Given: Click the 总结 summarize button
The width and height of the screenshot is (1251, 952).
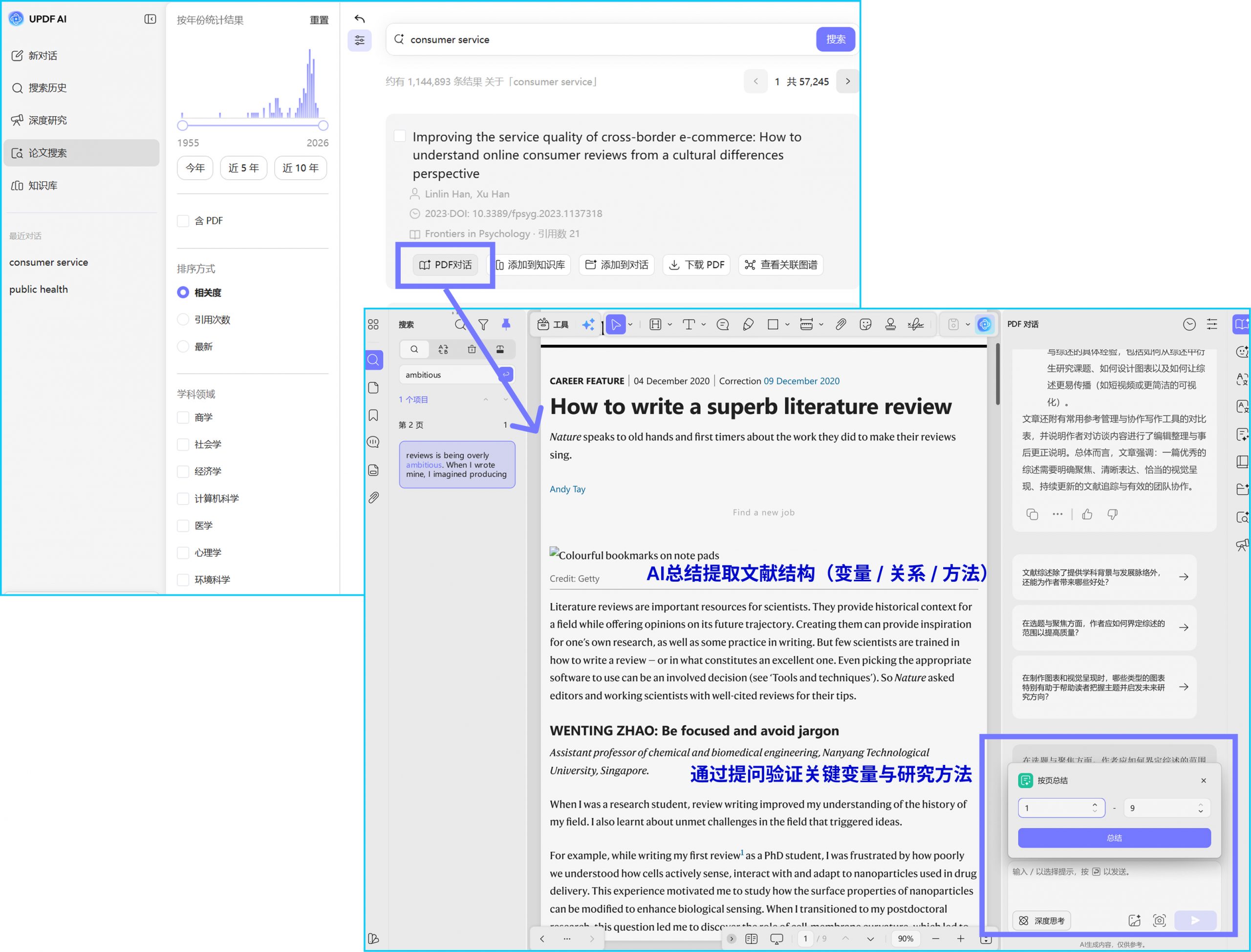Looking at the screenshot, I should point(1114,838).
